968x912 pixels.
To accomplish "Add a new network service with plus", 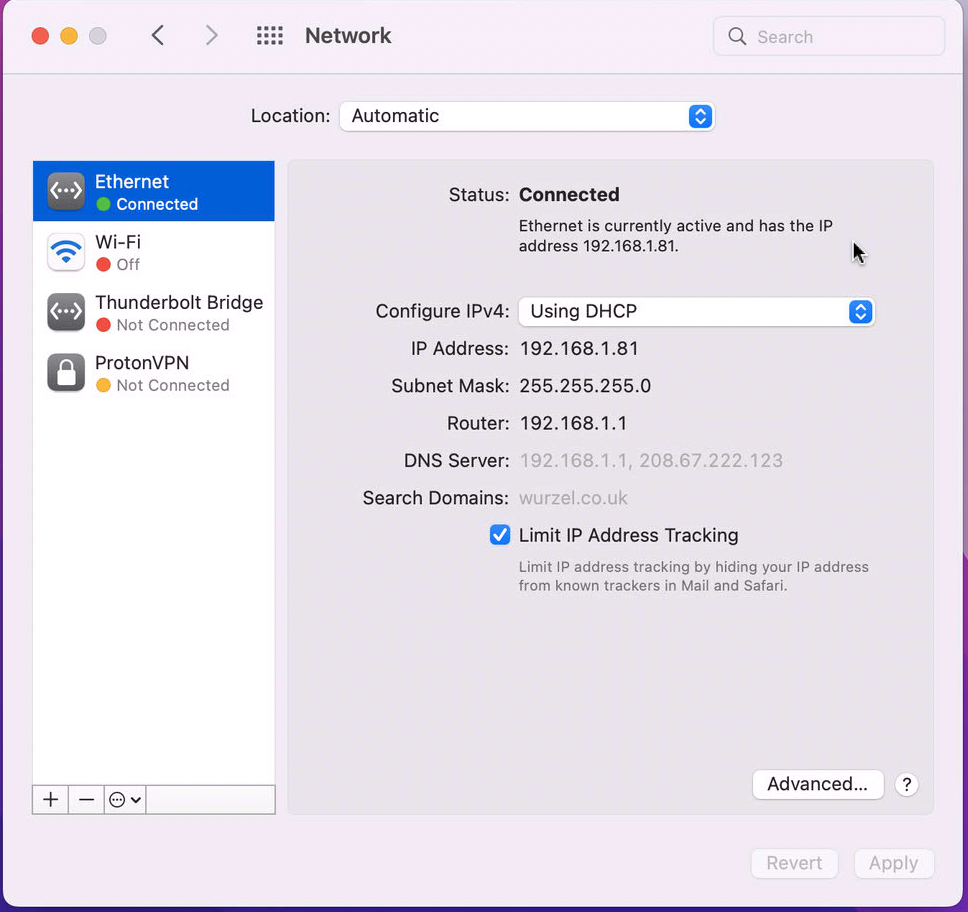I will pos(51,800).
